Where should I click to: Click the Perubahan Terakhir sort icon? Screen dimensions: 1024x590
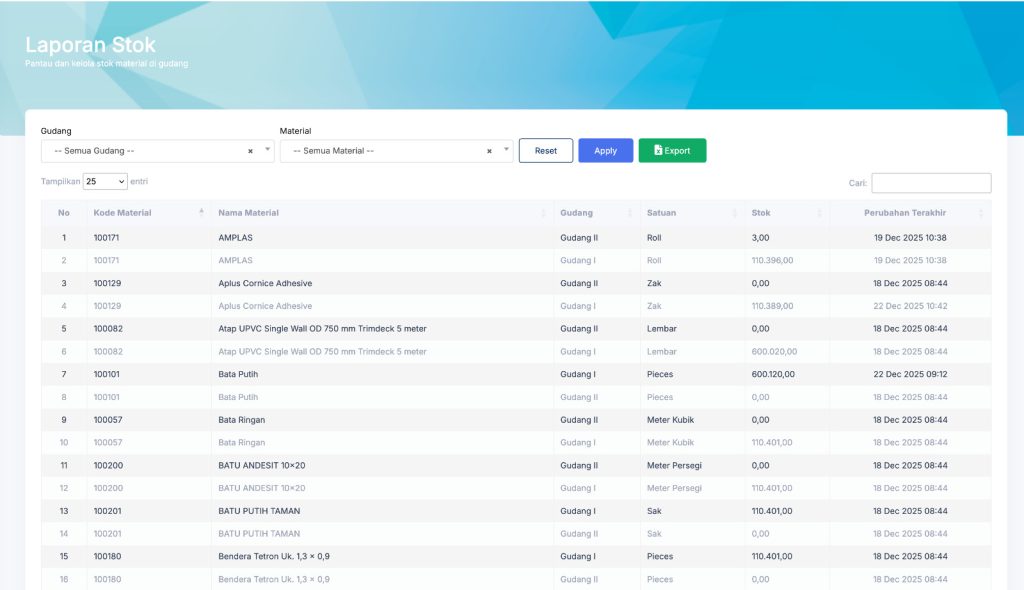pyautogui.click(x=981, y=213)
